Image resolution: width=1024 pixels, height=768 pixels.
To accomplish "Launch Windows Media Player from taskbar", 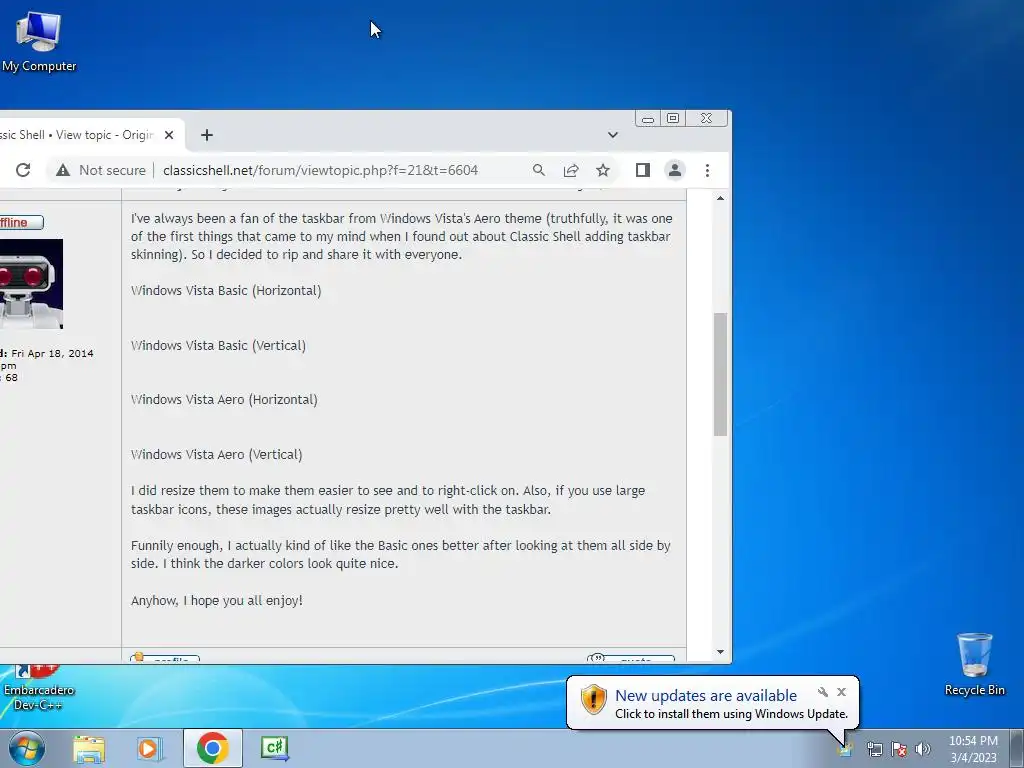I will pyautogui.click(x=149, y=748).
